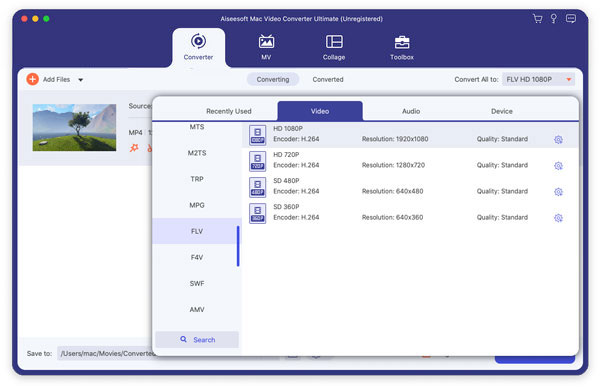Viewport: 600px width, 389px height.
Task: Click the format Search field
Action: tap(197, 340)
